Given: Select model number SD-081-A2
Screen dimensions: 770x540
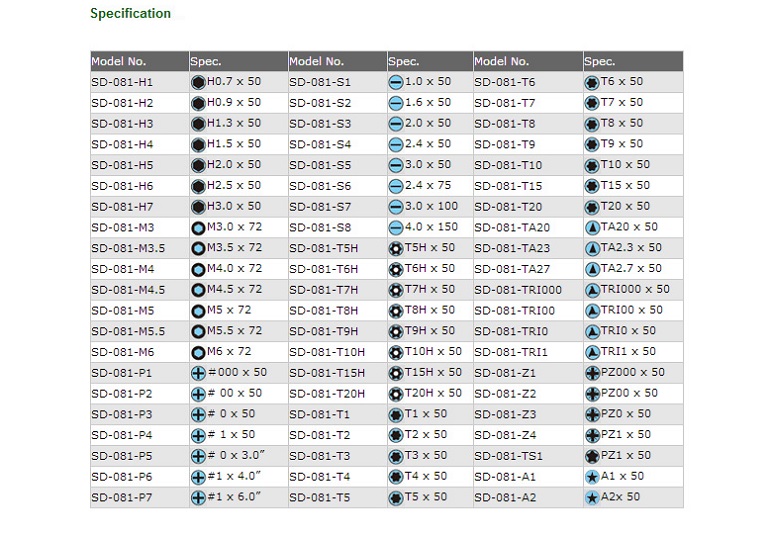Looking at the screenshot, I should (x=505, y=498).
